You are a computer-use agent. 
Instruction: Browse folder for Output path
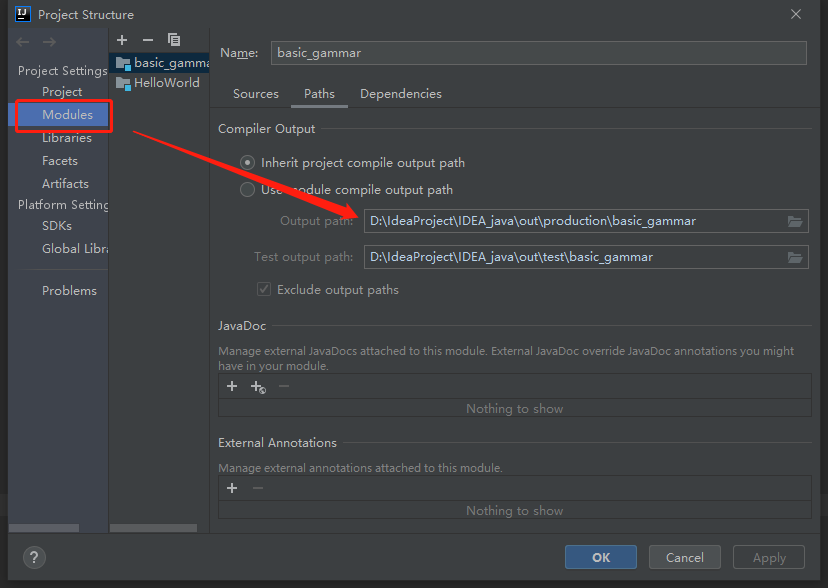coord(795,221)
